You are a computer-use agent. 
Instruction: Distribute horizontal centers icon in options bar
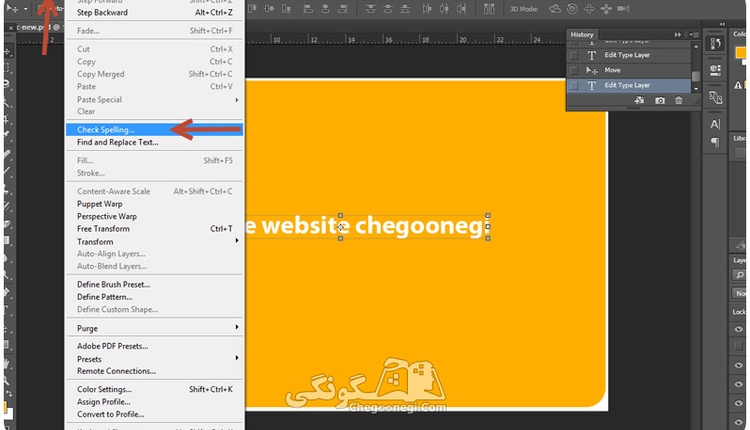(444, 9)
